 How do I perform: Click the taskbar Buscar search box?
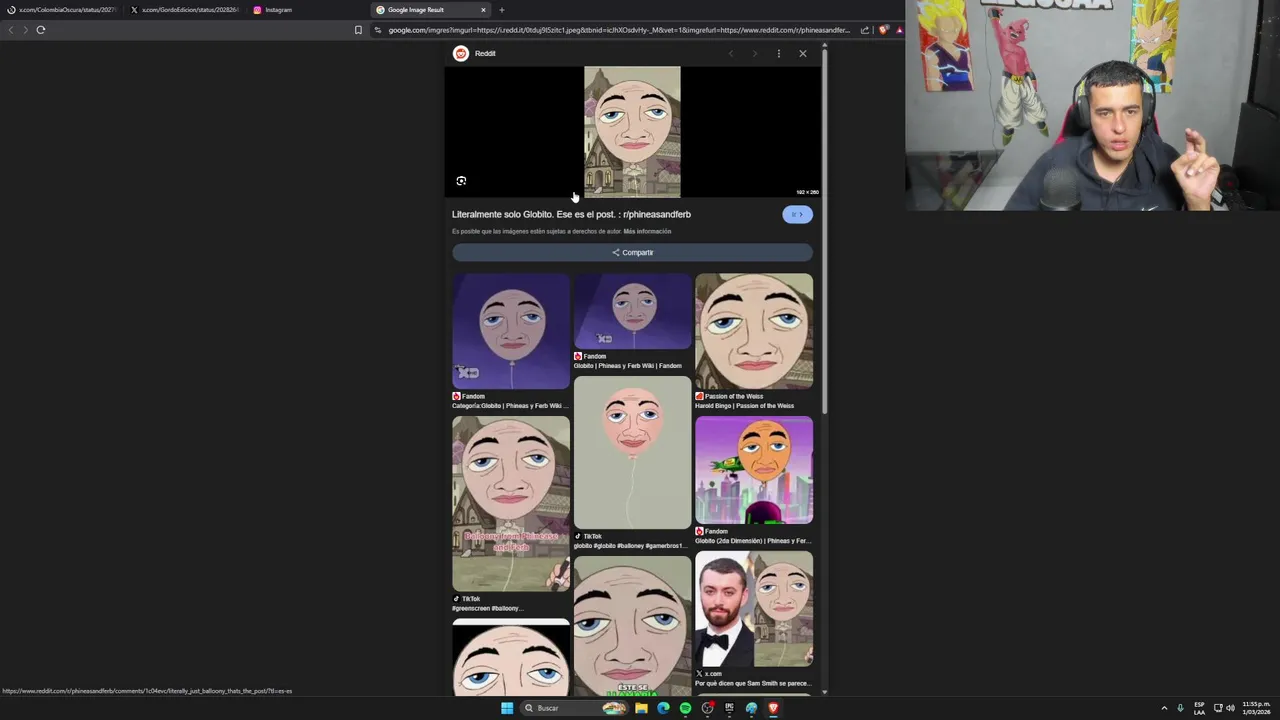pyautogui.click(x=575, y=708)
